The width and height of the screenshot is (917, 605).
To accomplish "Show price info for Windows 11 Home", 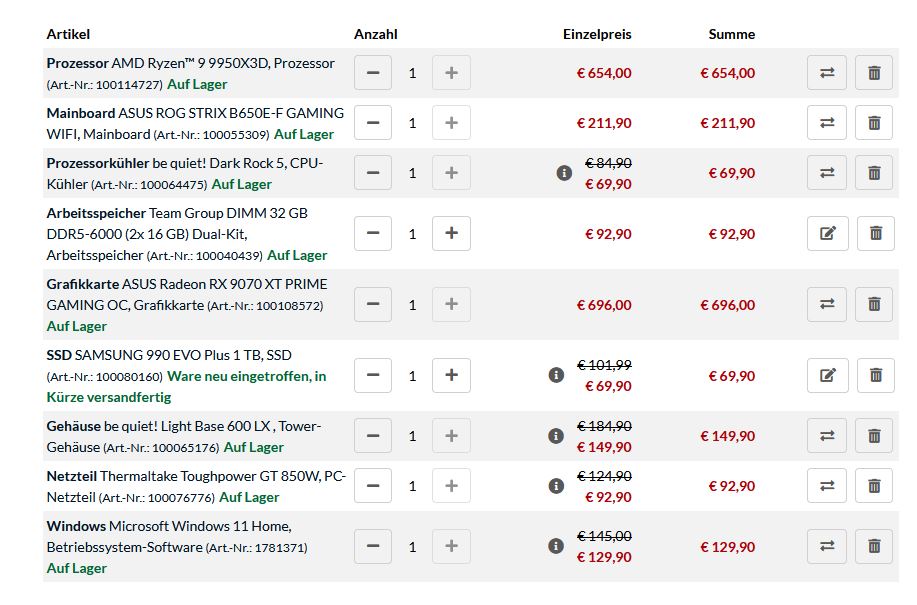I will coord(556,546).
